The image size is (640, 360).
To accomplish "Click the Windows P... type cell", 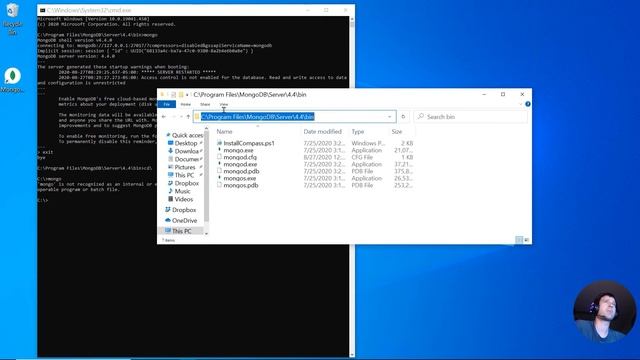I will 368,143.
